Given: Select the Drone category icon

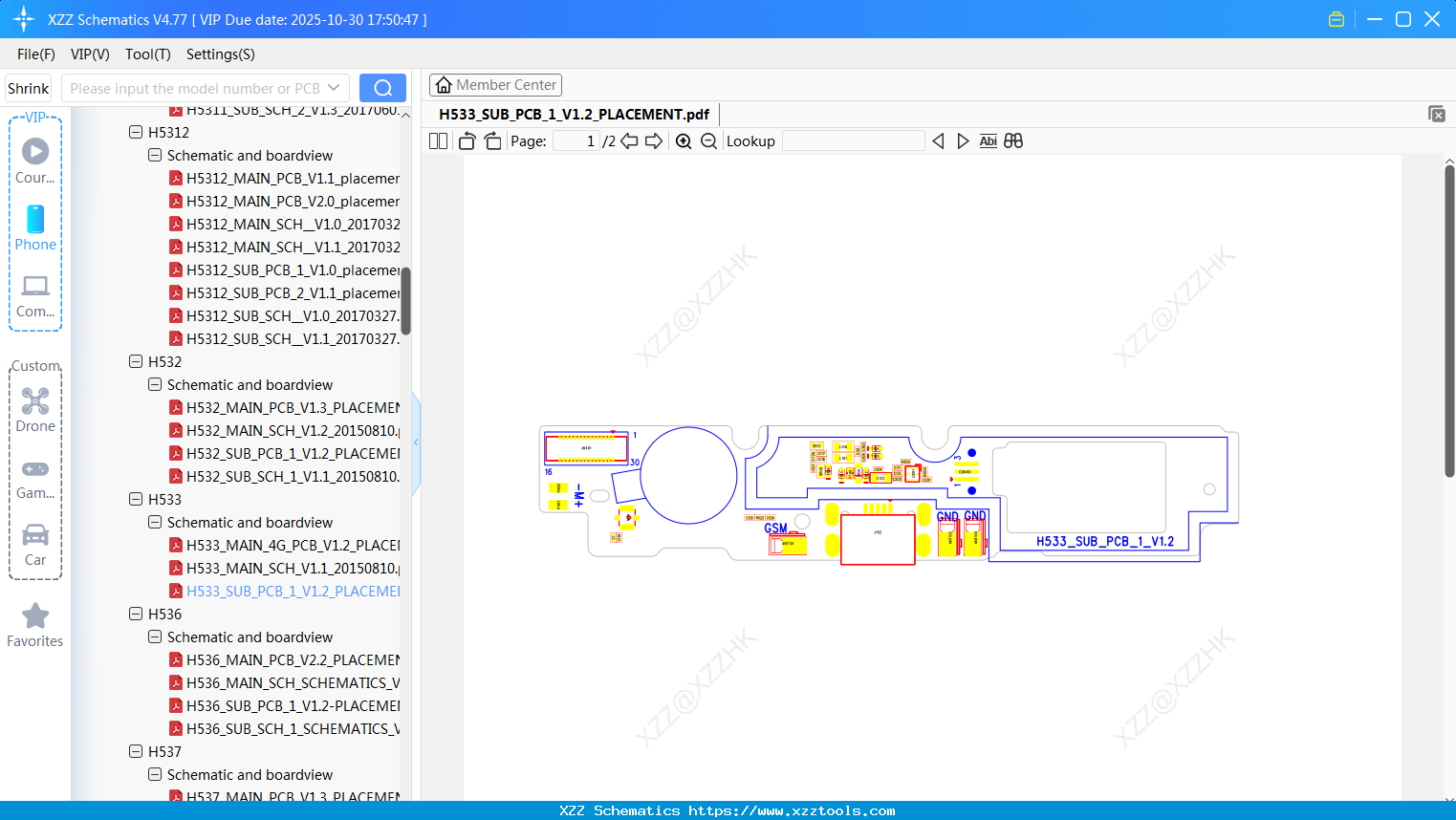Looking at the screenshot, I should [x=35, y=401].
